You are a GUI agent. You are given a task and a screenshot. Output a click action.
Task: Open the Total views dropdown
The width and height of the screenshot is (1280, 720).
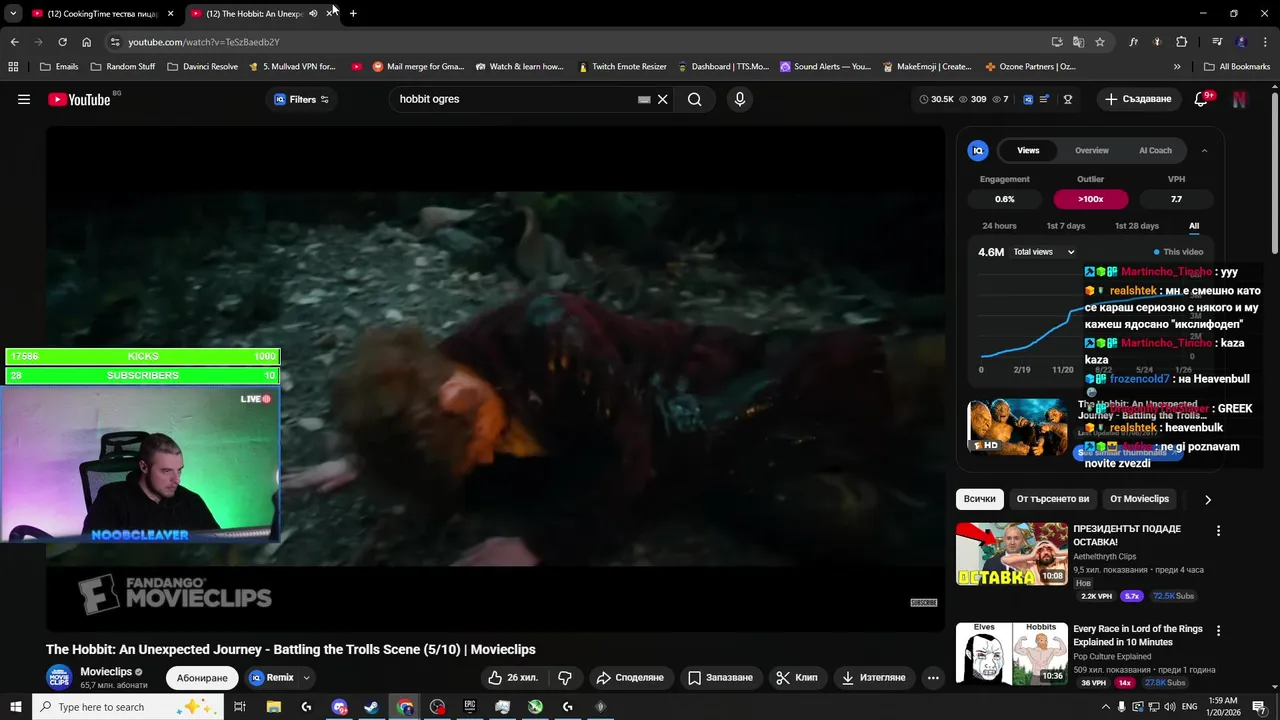pyautogui.click(x=1044, y=252)
